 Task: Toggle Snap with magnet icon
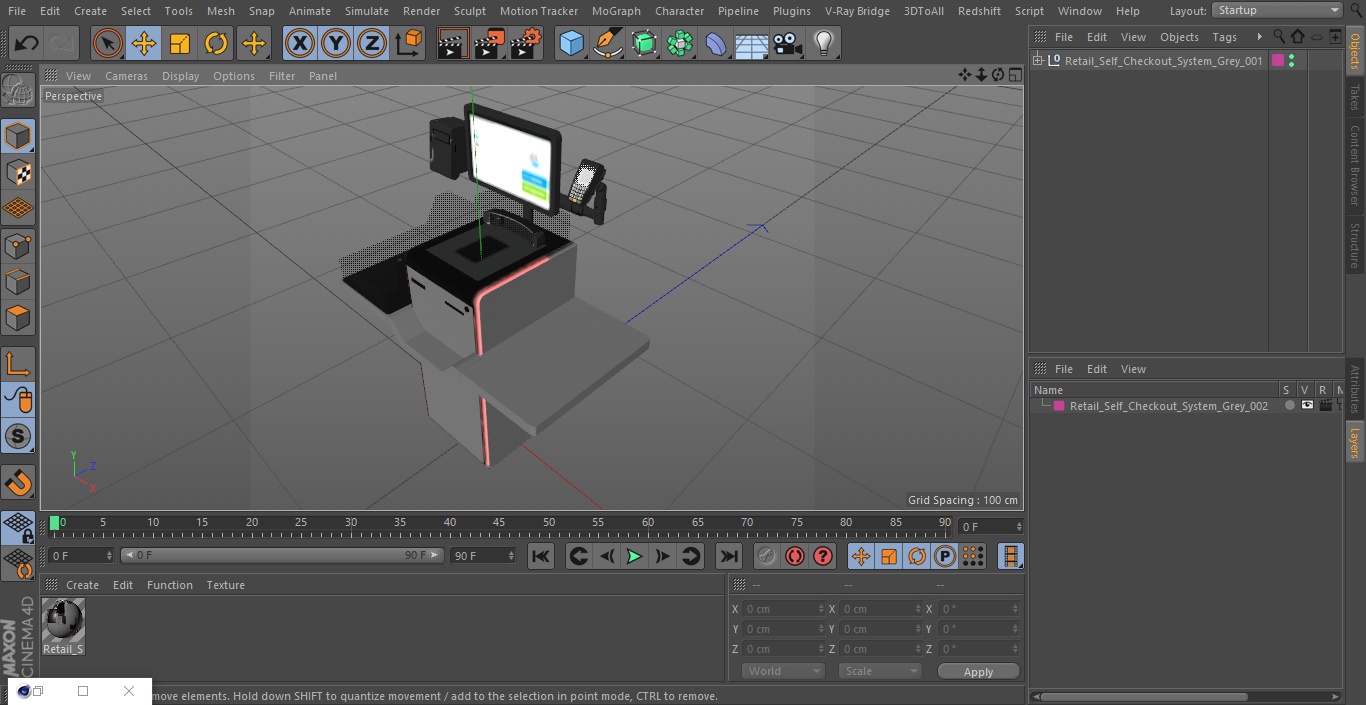18,483
